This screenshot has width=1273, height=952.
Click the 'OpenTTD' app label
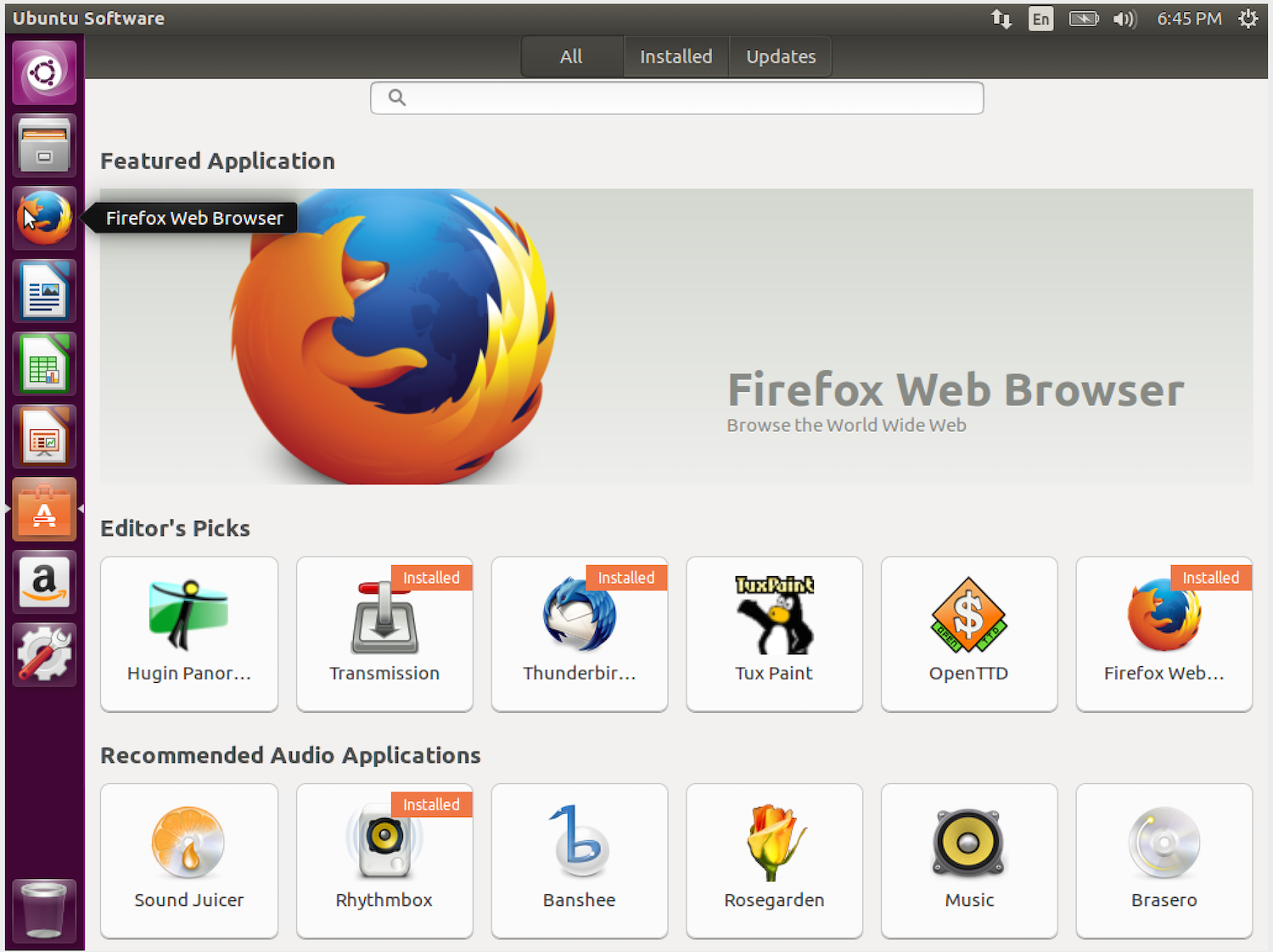[x=968, y=674]
